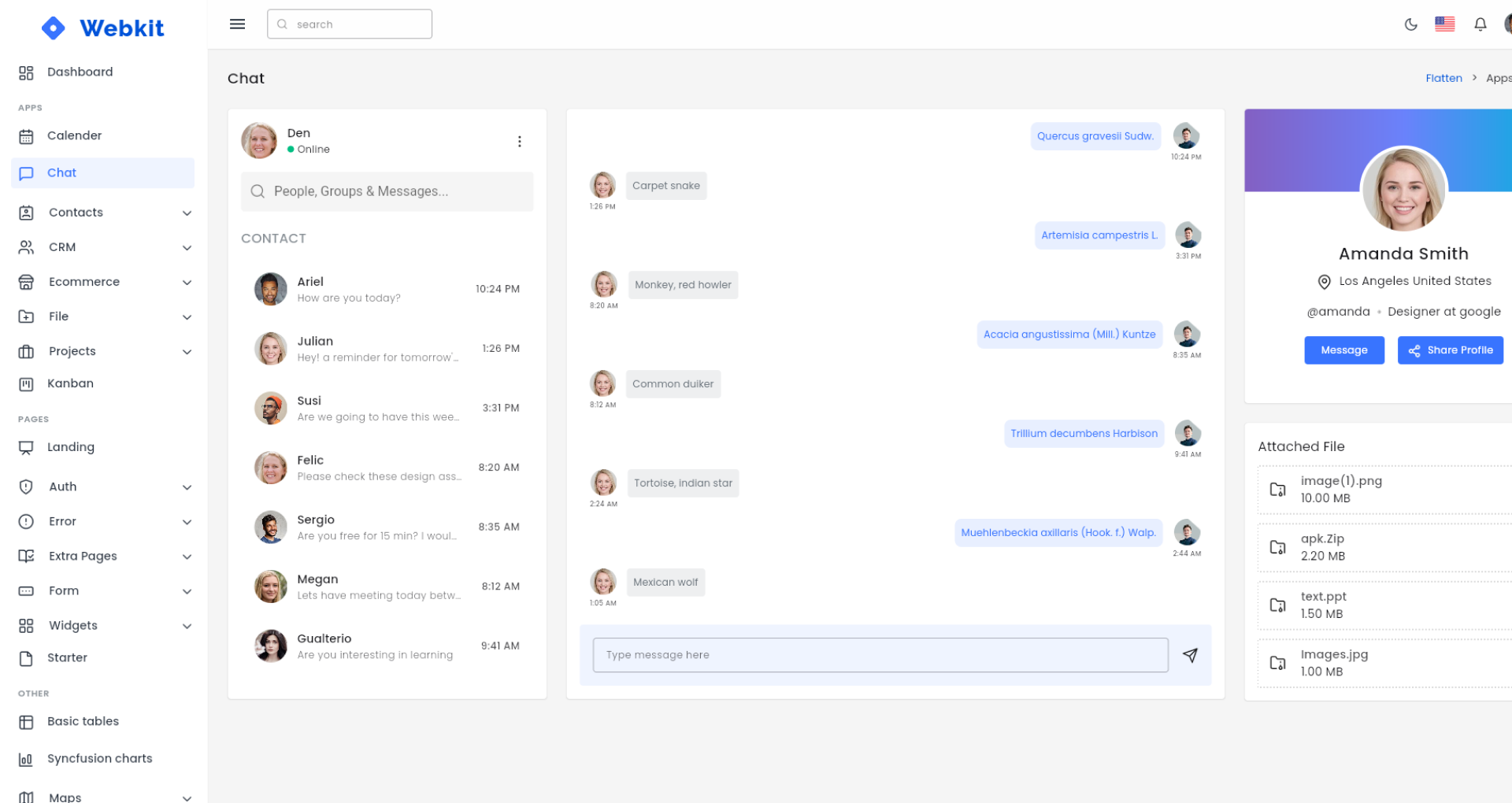The width and height of the screenshot is (1512, 803).
Task: Click Den's online status indicator
Action: click(292, 150)
